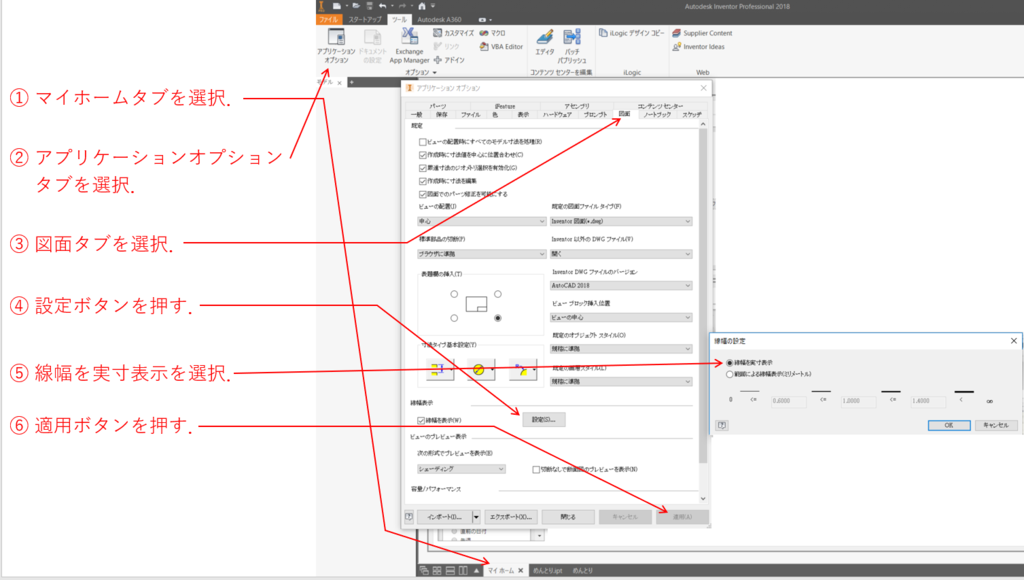Open the non-Inventor DWG file dropdown
This screenshot has height=580, width=1024.
tap(621, 254)
